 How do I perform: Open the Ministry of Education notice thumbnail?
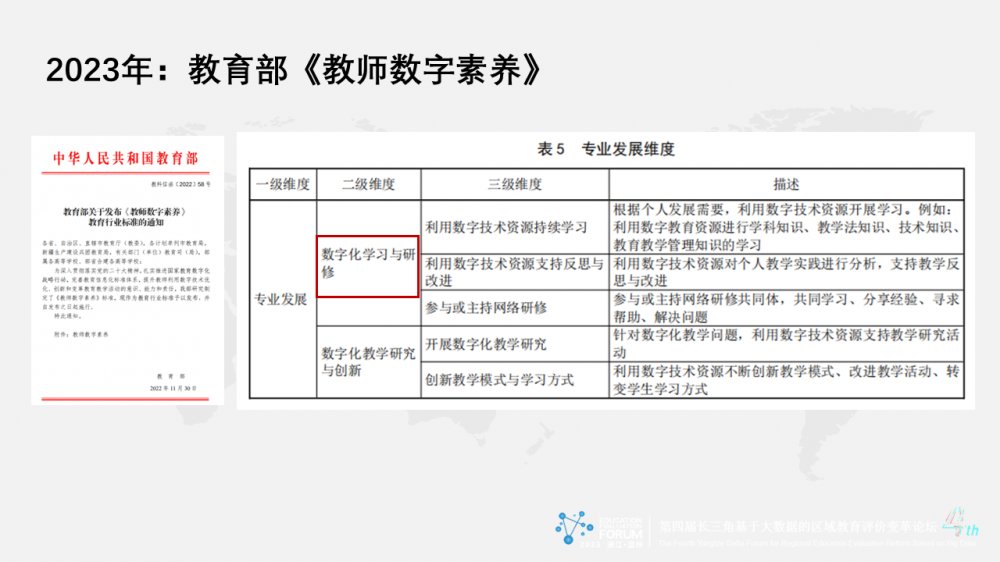[x=126, y=270]
